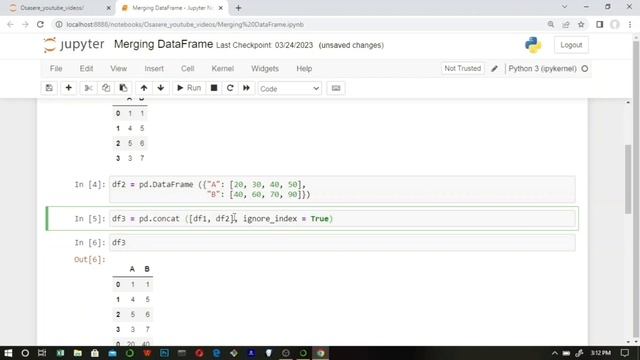Open File Explorer from taskbar
The height and width of the screenshot is (360, 640).
point(78,353)
